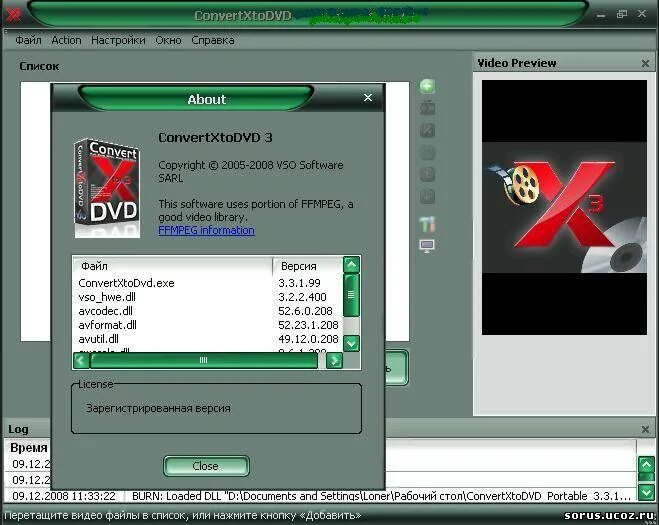Select the avformat.dll row

click(x=208, y=325)
